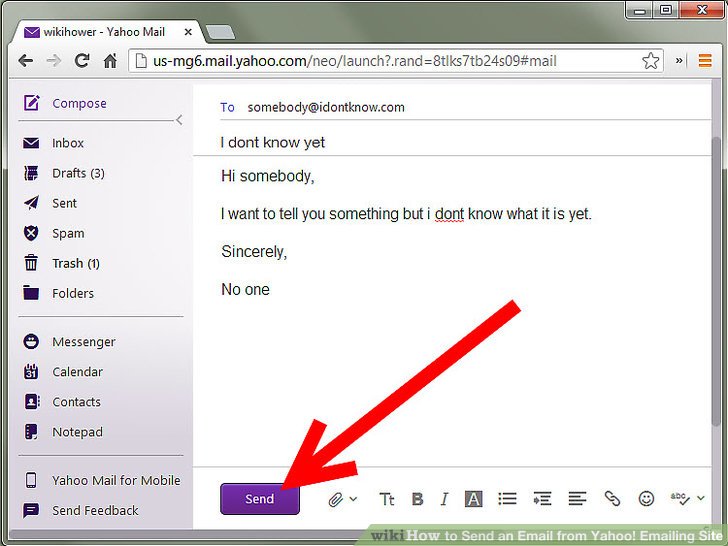Open attachment options dropdown arrow

pos(353,499)
